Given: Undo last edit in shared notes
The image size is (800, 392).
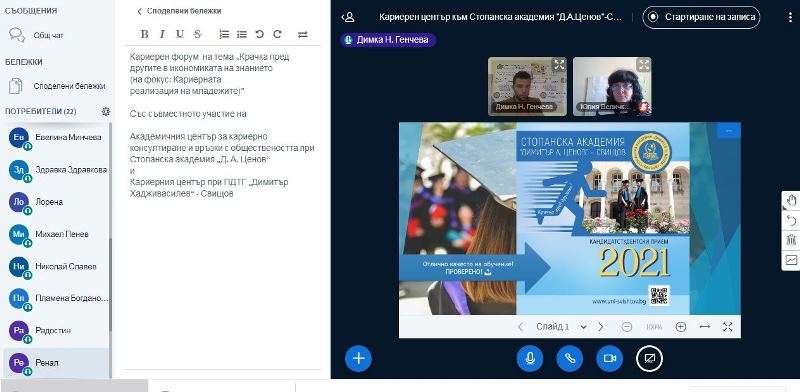Looking at the screenshot, I should 260,34.
